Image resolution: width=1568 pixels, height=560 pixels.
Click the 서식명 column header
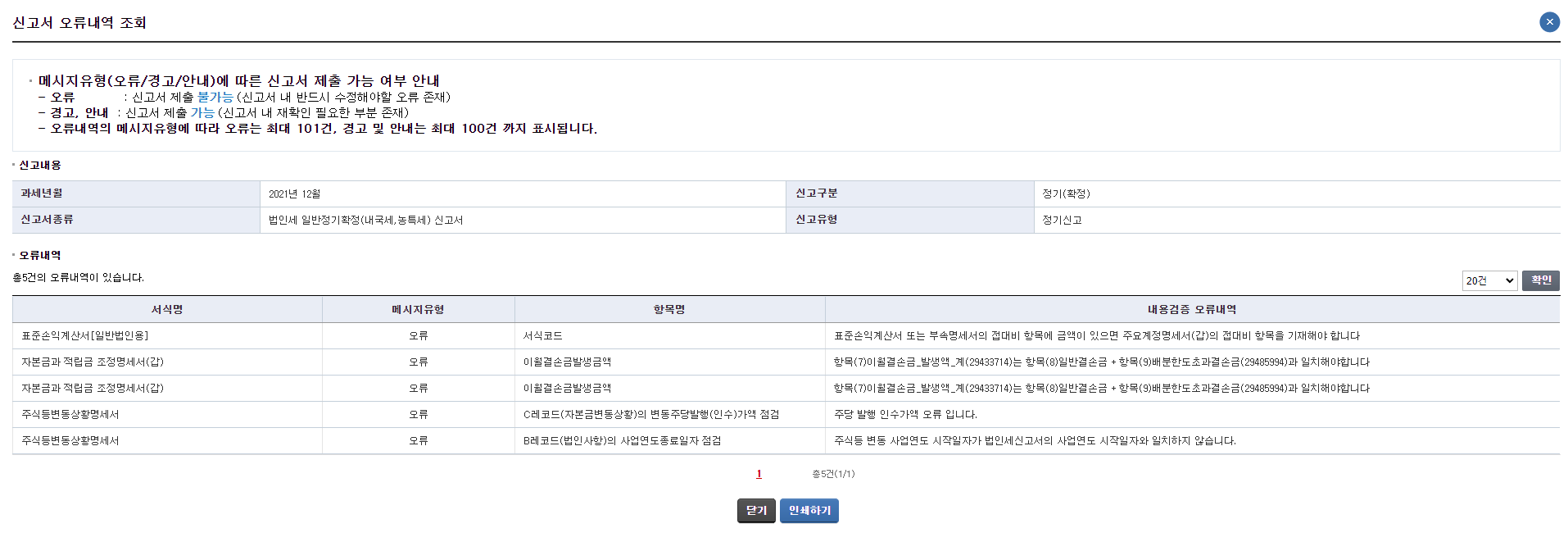[x=167, y=310]
